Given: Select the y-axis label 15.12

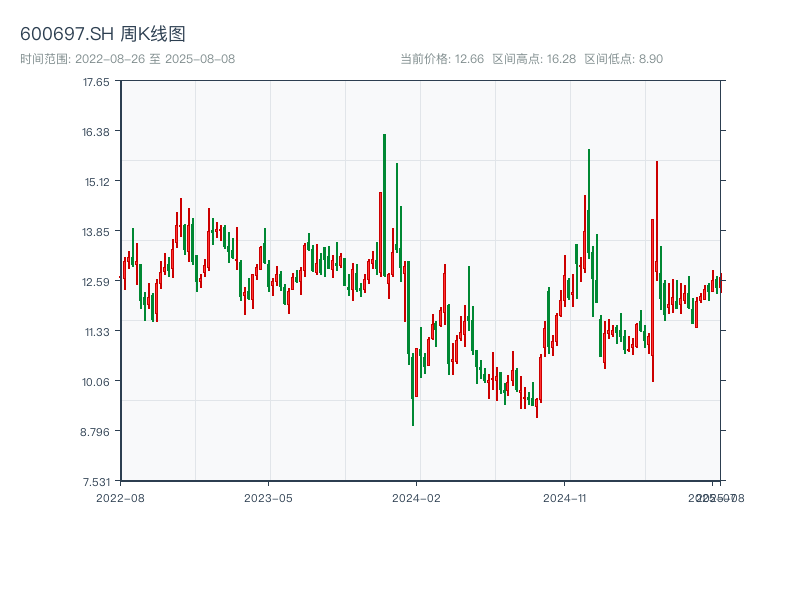Looking at the screenshot, I should click(97, 182).
